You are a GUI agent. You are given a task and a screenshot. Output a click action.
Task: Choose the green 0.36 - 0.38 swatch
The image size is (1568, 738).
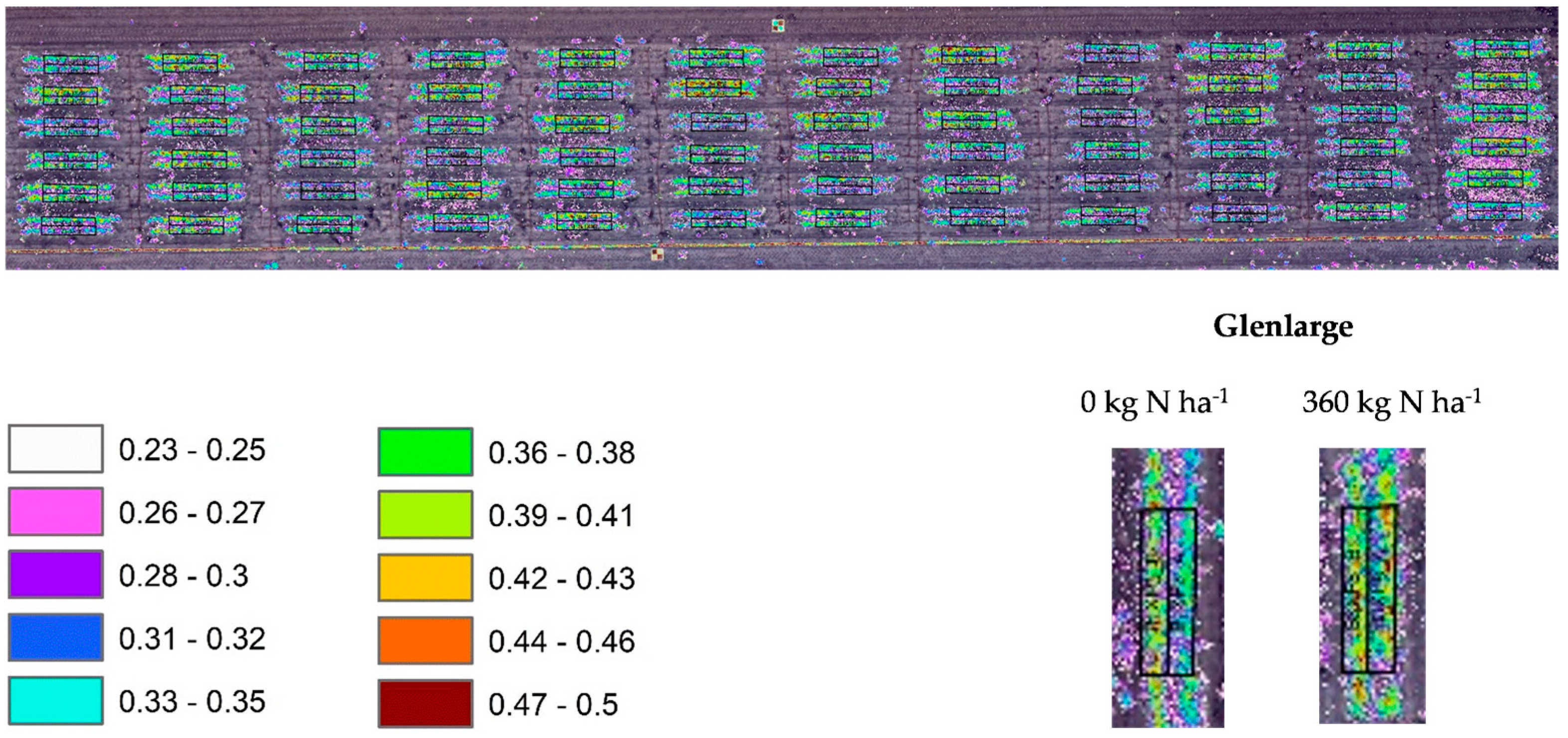coord(425,452)
